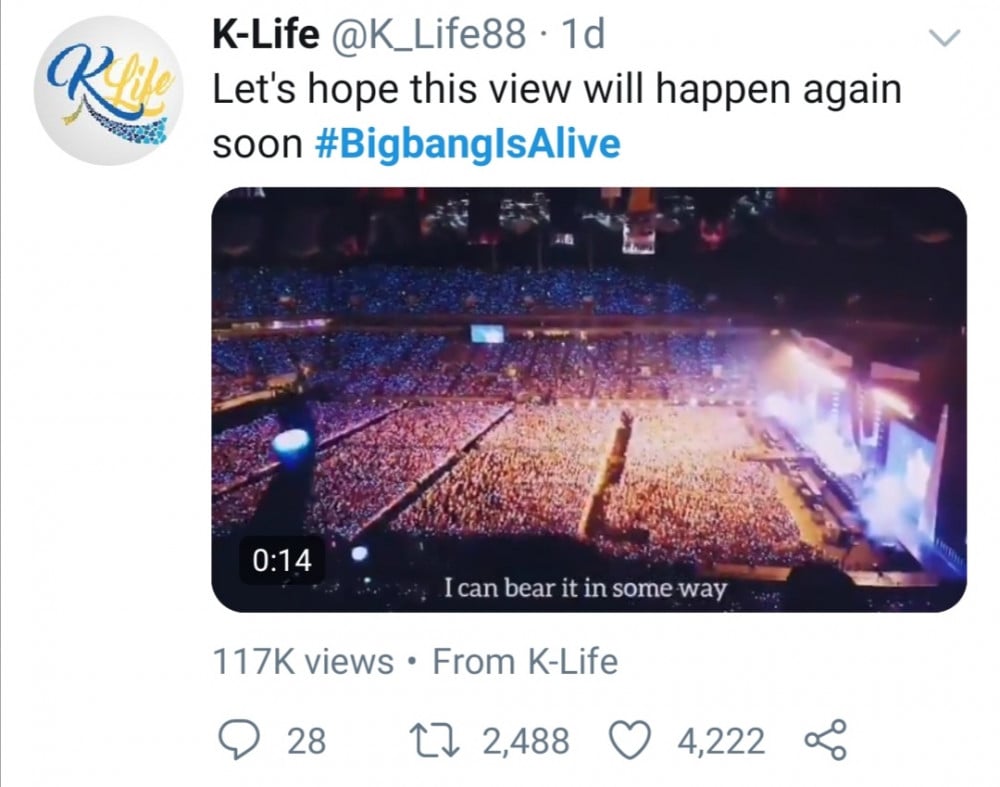
Task: Open the tweet's 1d timestamp
Action: pos(584,37)
